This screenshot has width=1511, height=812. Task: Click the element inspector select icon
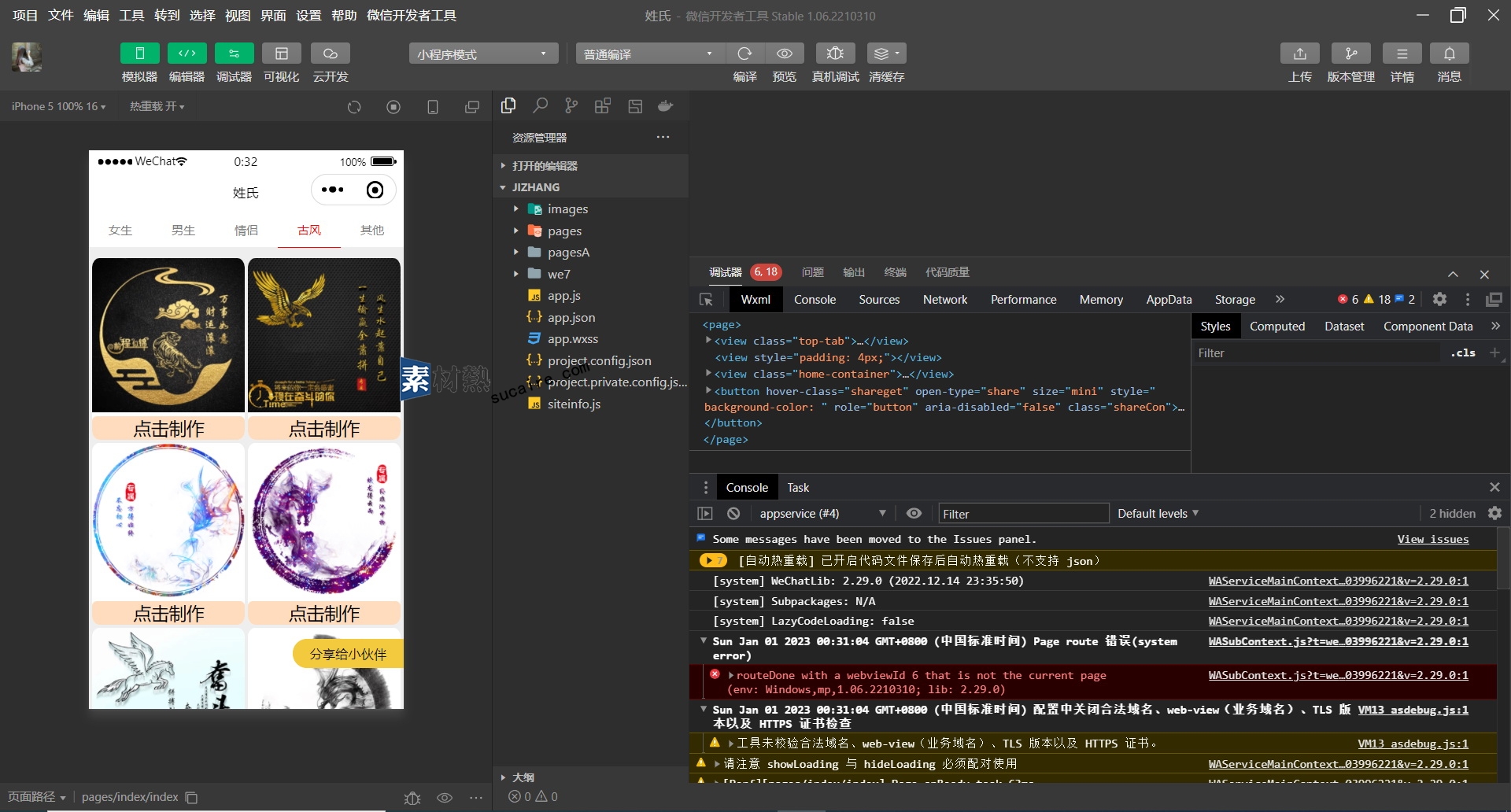click(706, 300)
